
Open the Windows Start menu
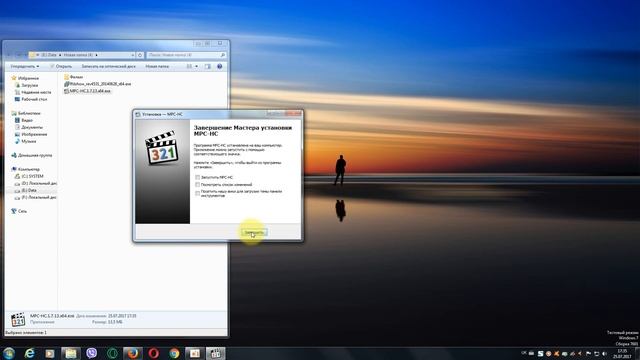click(x=9, y=353)
